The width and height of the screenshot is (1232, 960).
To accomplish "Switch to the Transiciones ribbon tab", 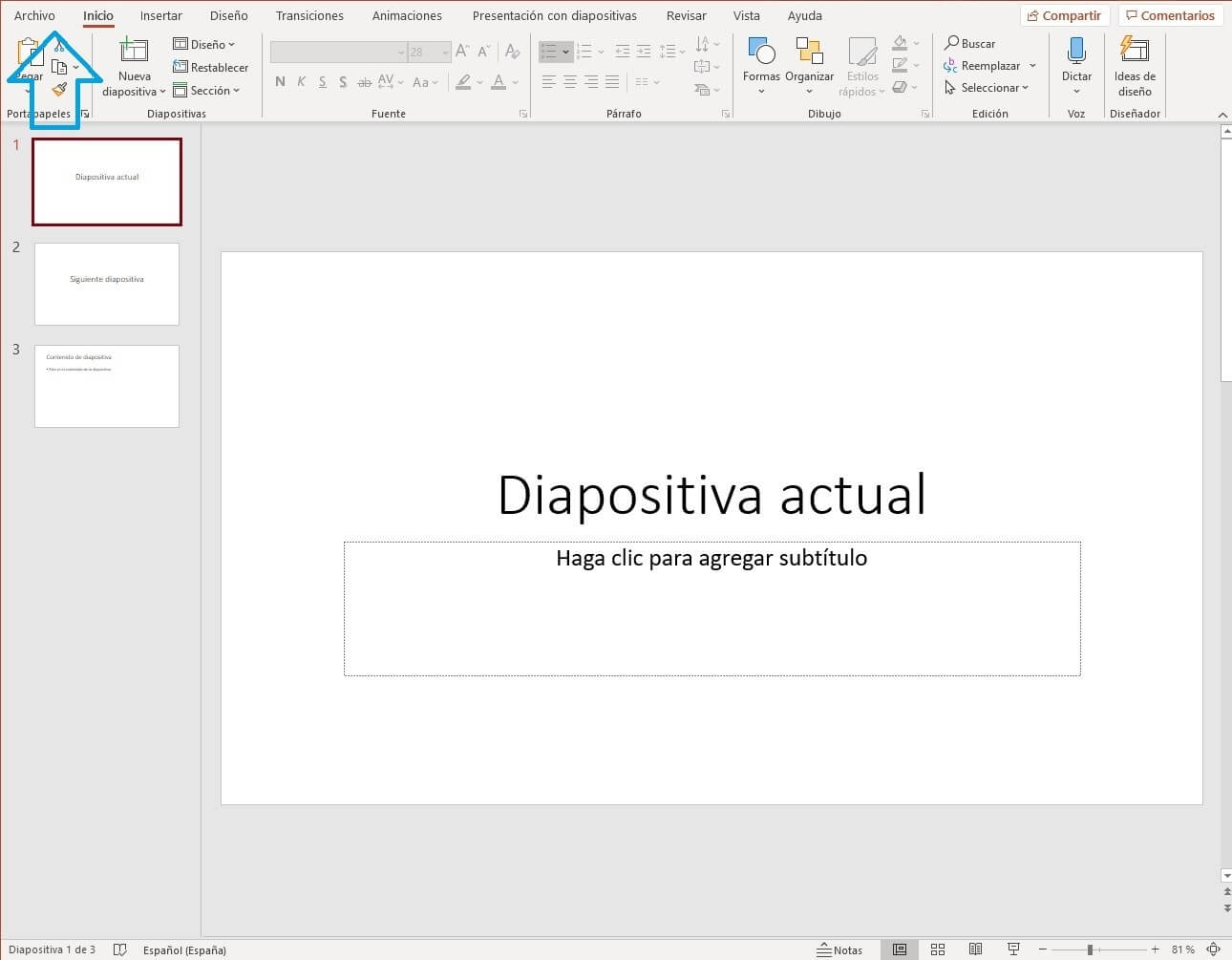I will pos(308,15).
